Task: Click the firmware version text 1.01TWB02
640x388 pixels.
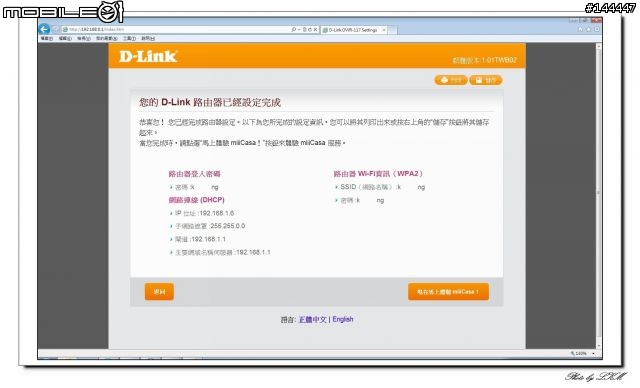Action: point(499,60)
